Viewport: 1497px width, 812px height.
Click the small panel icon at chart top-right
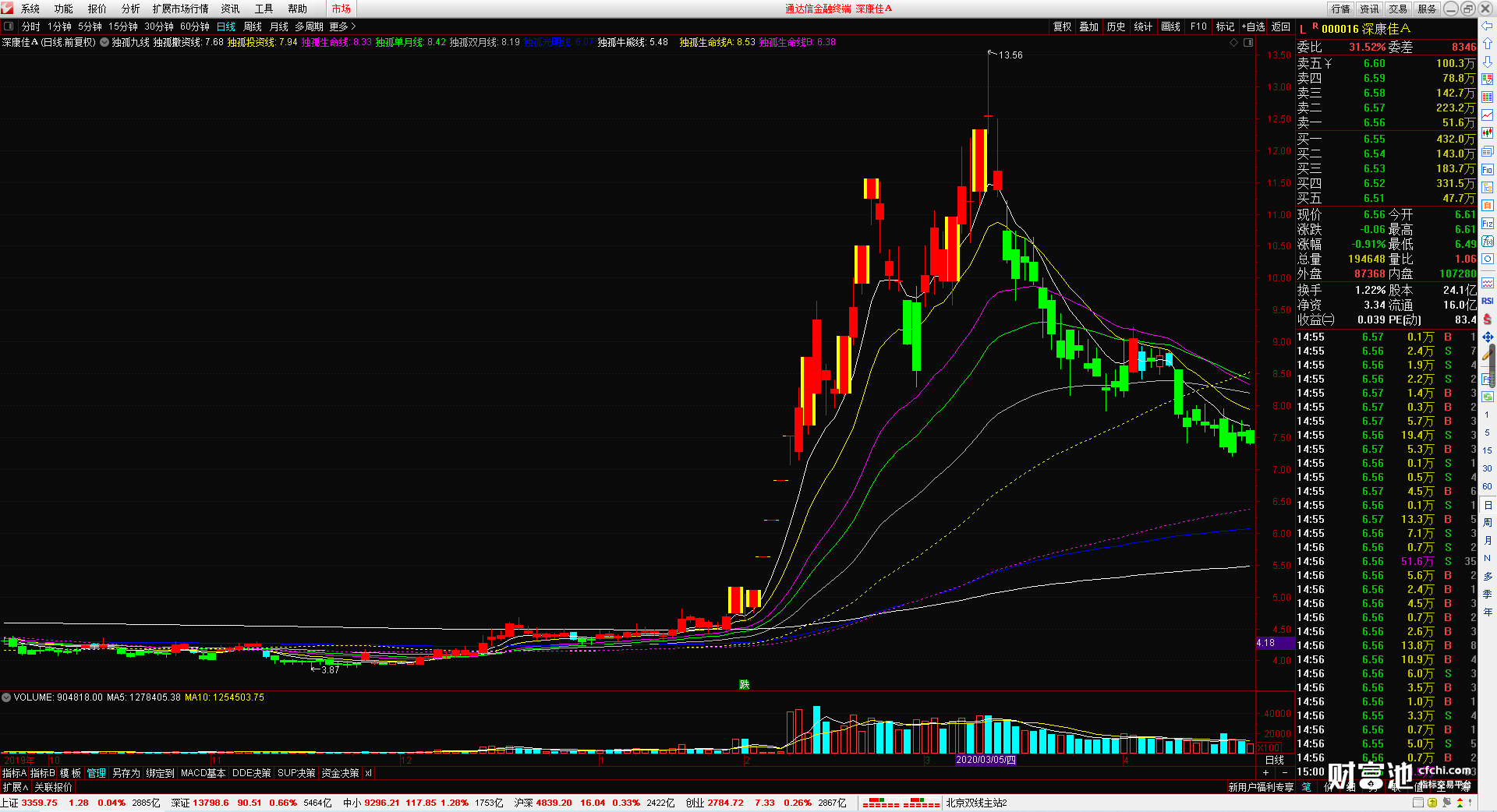pyautogui.click(x=1248, y=43)
